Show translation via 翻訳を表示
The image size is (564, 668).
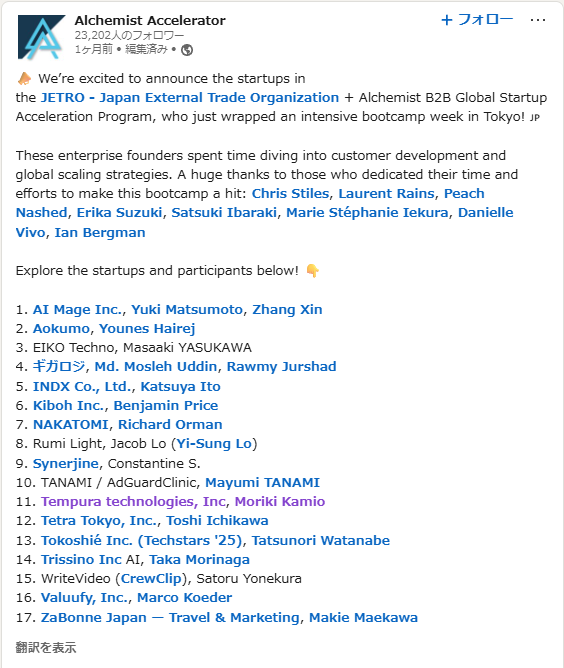tap(46, 648)
